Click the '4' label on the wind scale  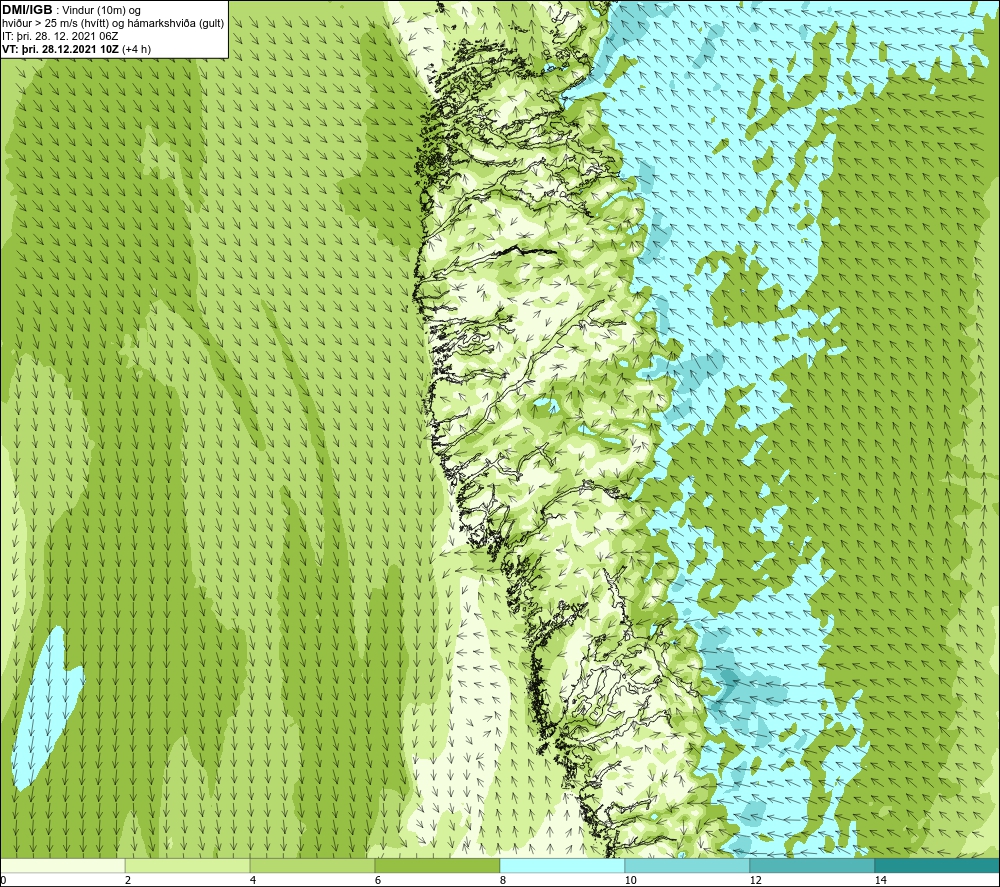[x=253, y=880]
